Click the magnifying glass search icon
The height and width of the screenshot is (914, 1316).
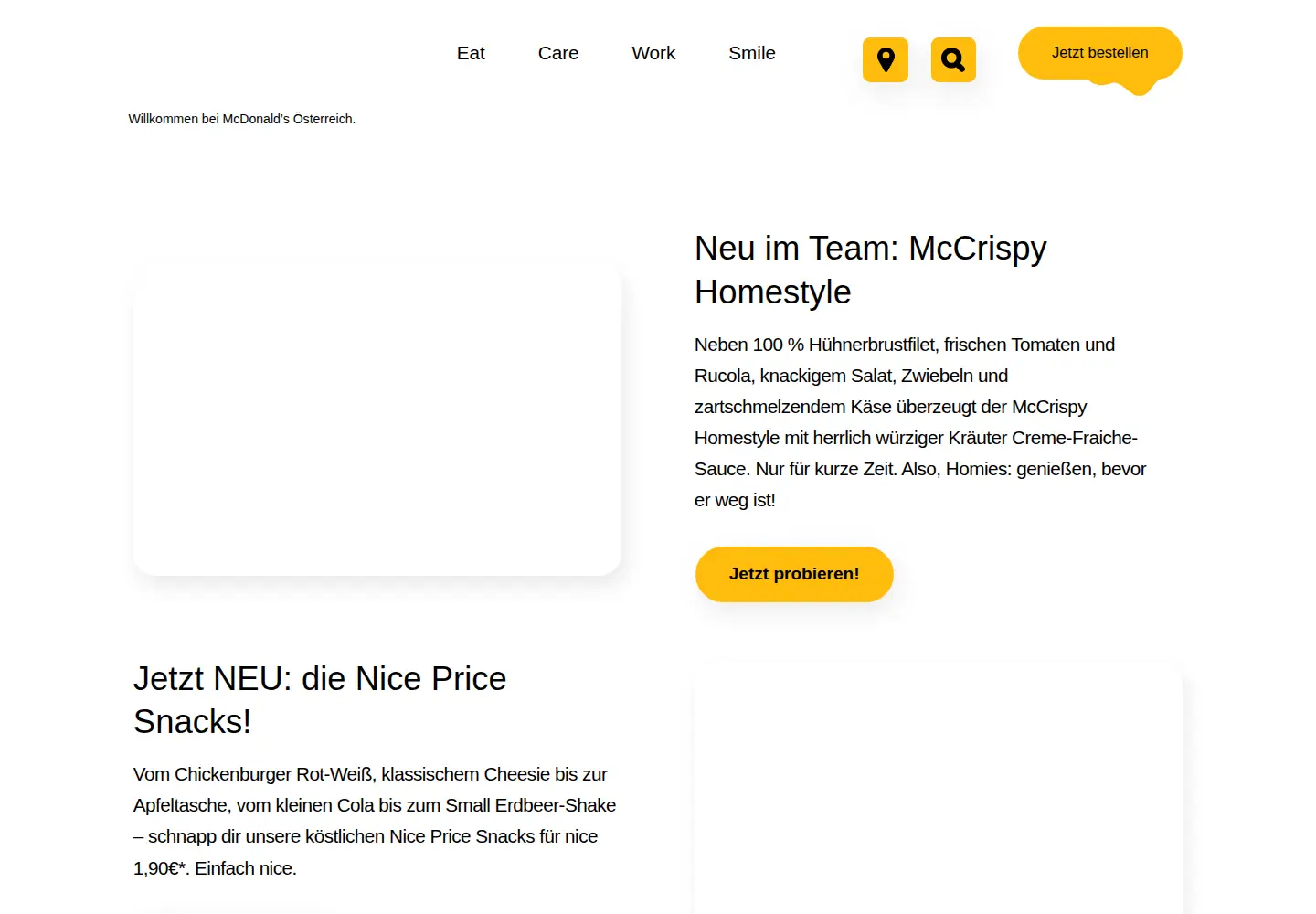pyautogui.click(x=953, y=59)
